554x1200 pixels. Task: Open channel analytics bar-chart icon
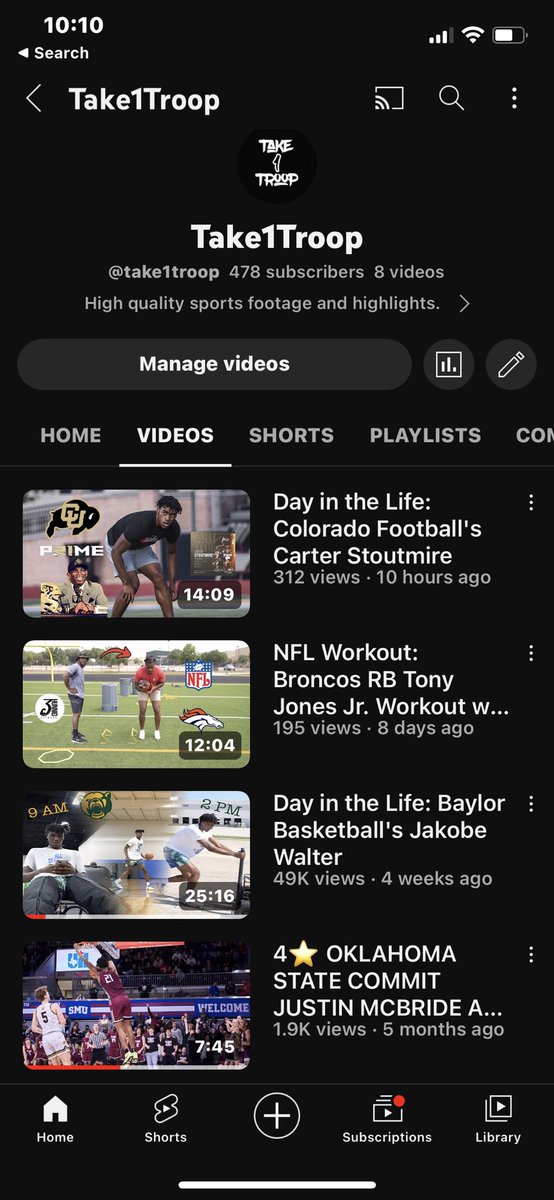click(x=449, y=364)
